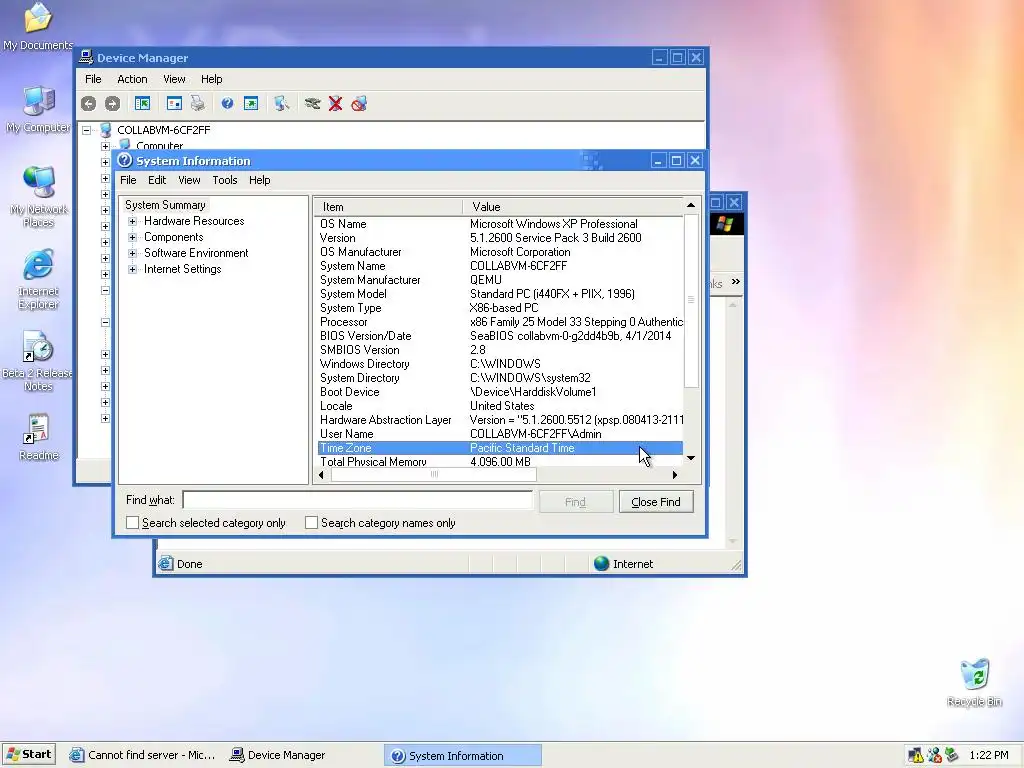
Task: Click the scroll down arrow in details list
Action: 691,458
